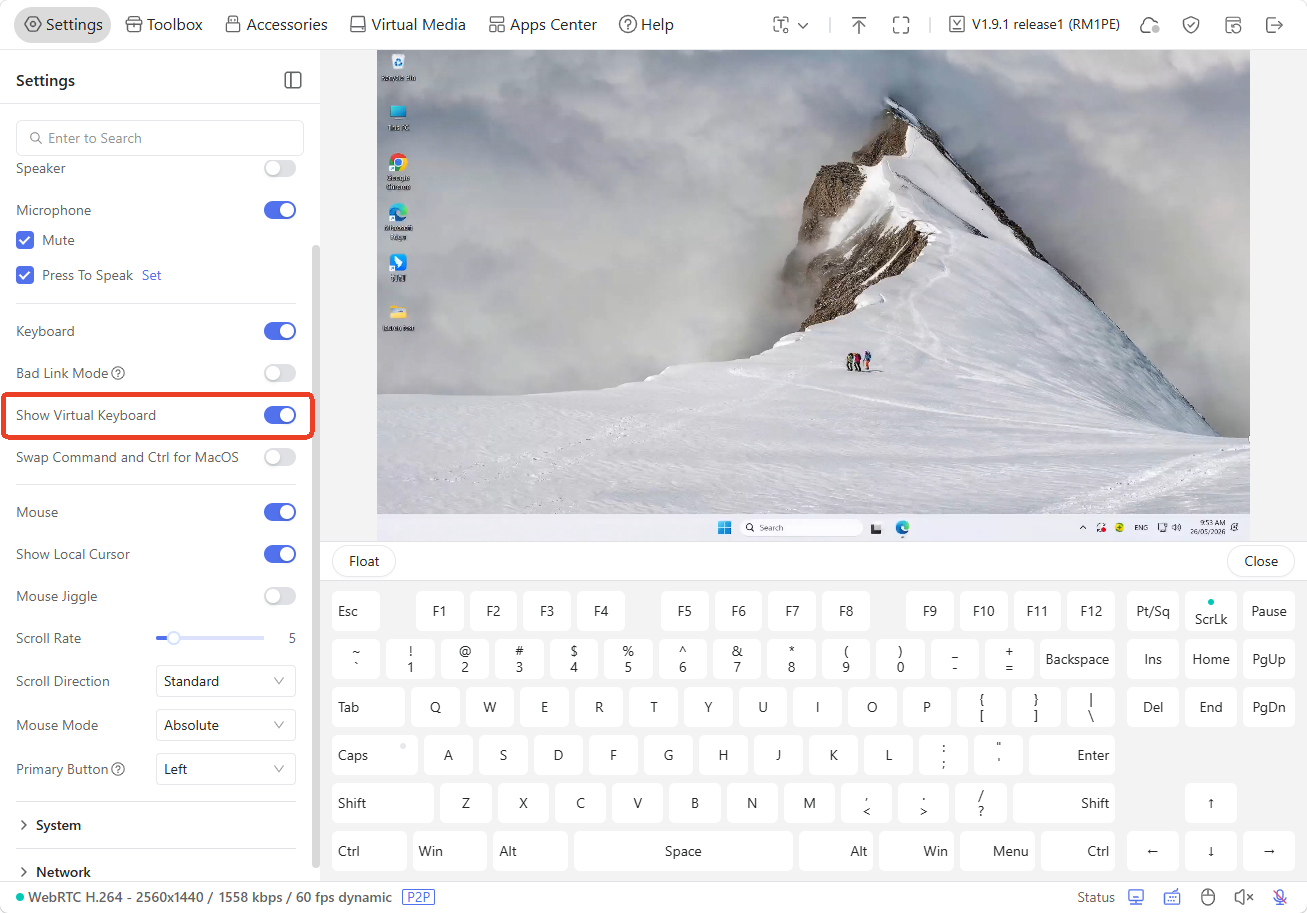Enable the Mouse Jiggle toggle
This screenshot has width=1307, height=913.
point(280,596)
